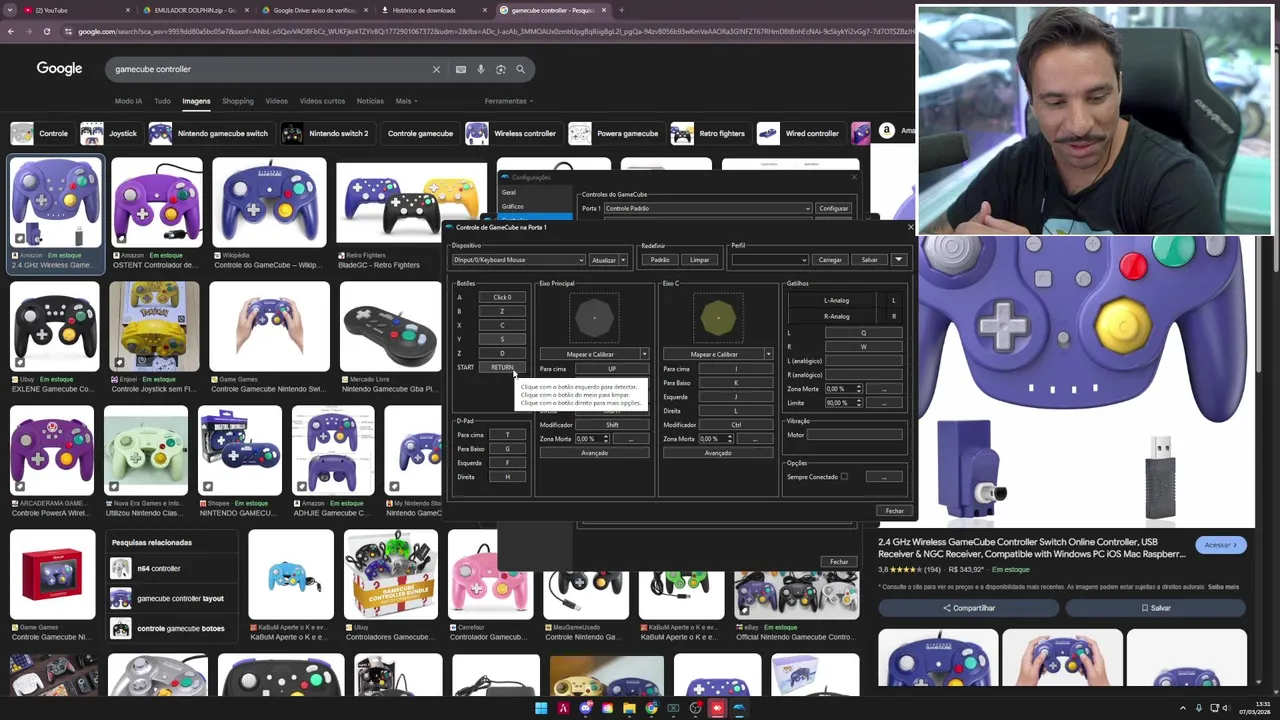Switch to EMULADOR DOLPHIN.zip browser tab

195,10
